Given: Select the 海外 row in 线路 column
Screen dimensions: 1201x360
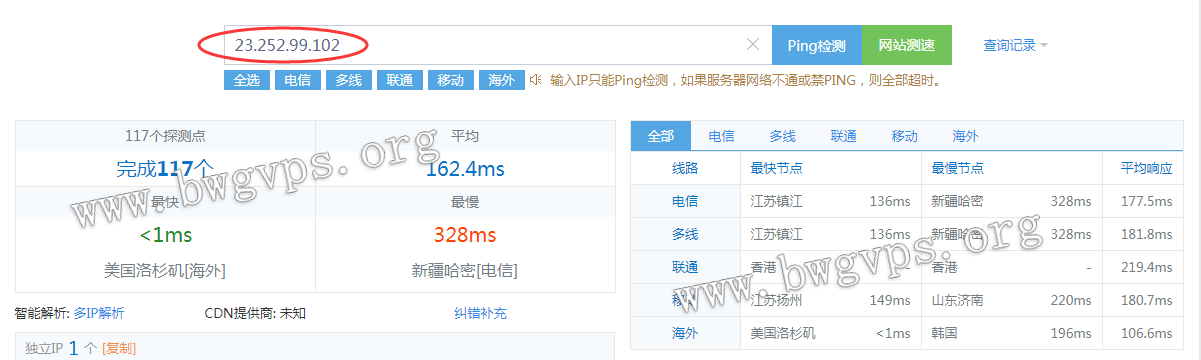Looking at the screenshot, I should 685,333.
